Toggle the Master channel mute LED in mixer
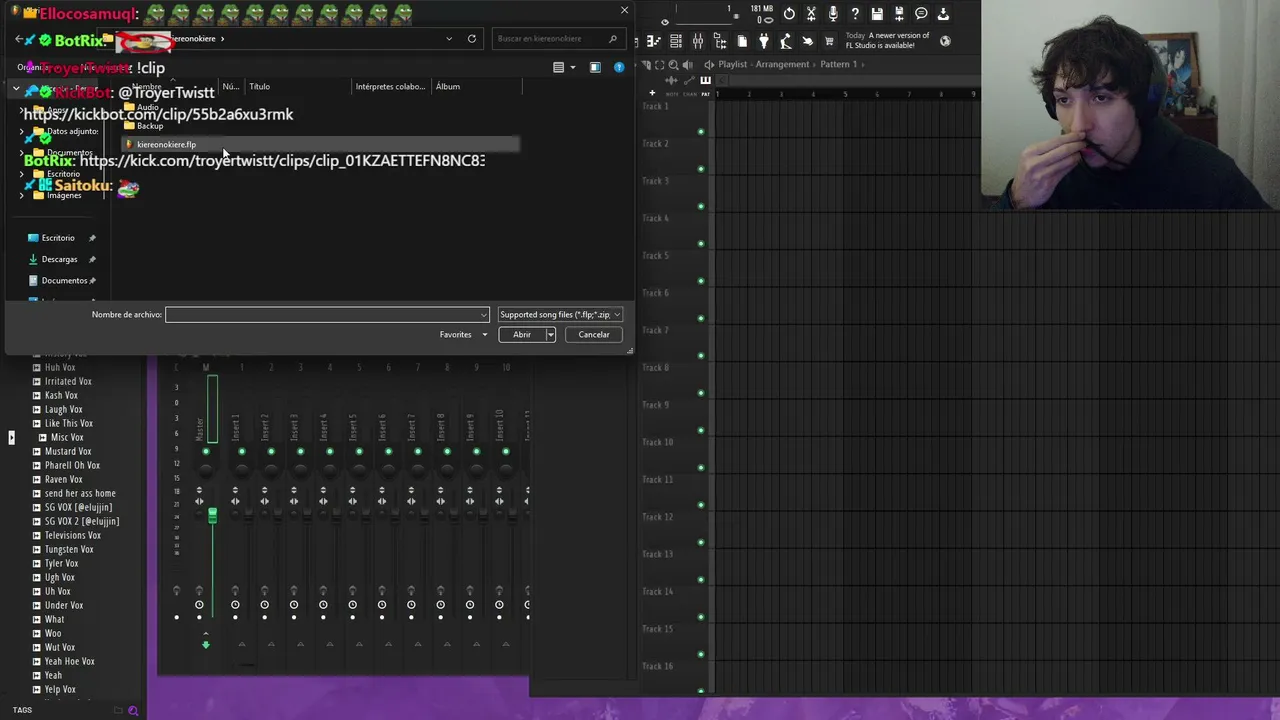The width and height of the screenshot is (1280, 720). click(x=206, y=451)
